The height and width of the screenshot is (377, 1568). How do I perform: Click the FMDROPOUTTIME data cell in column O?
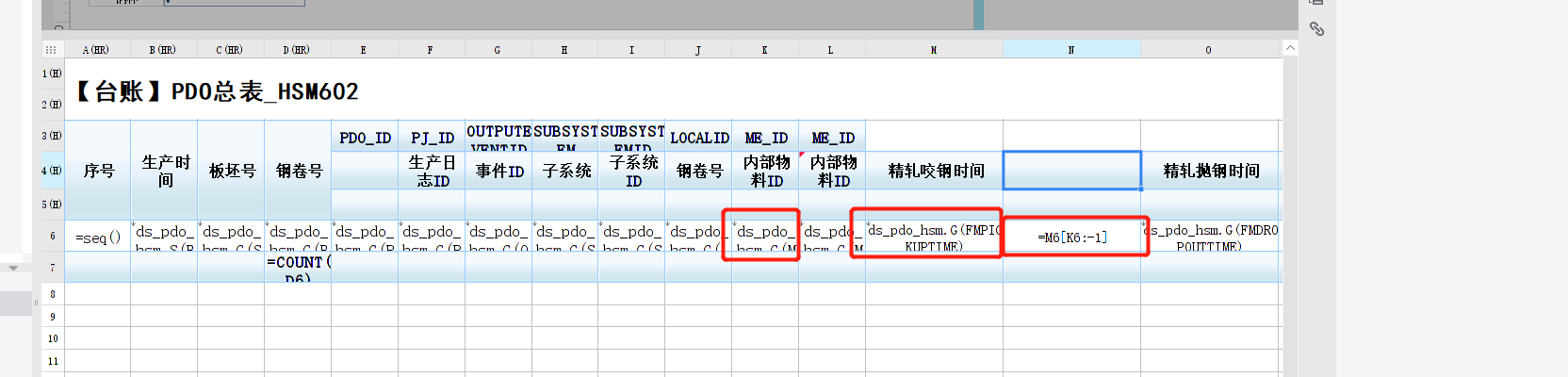[1211, 237]
